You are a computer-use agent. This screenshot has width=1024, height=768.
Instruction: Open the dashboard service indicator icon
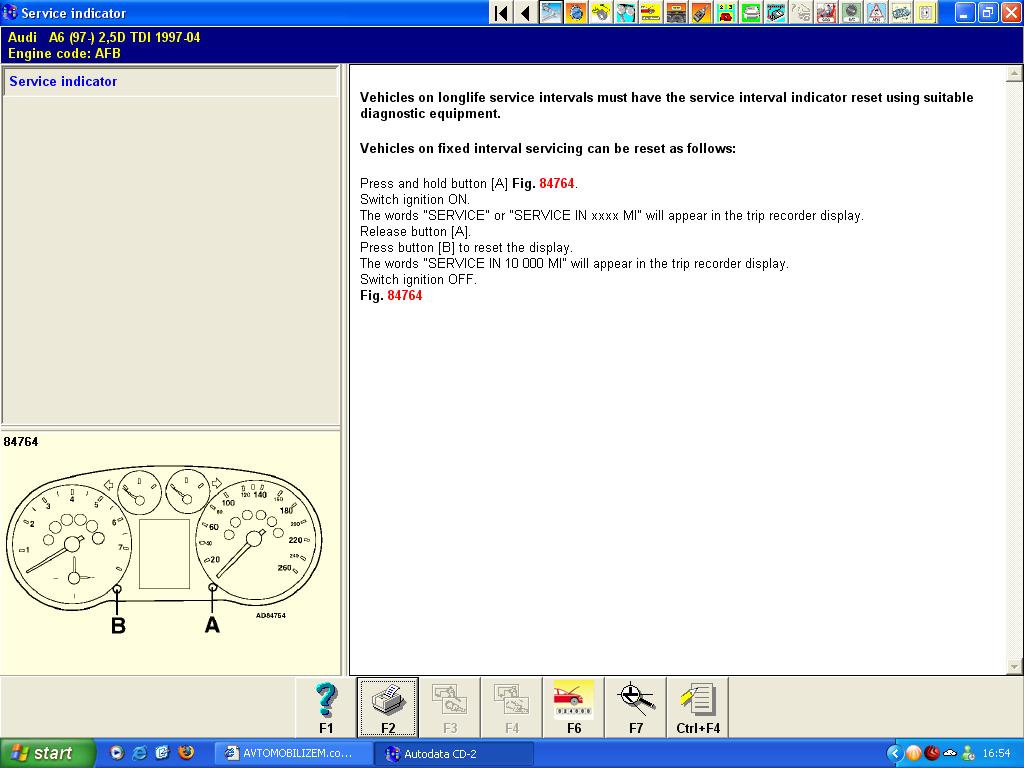[676, 13]
